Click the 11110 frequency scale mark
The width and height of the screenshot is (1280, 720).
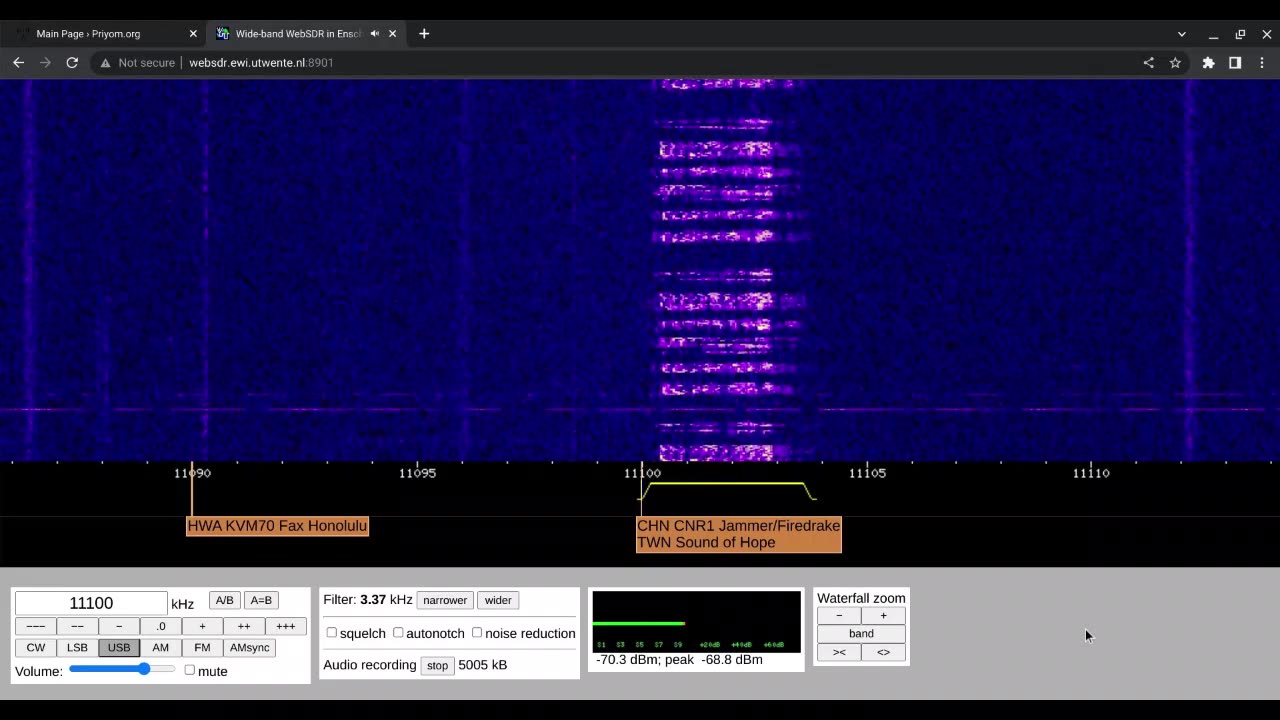[x=1091, y=473]
